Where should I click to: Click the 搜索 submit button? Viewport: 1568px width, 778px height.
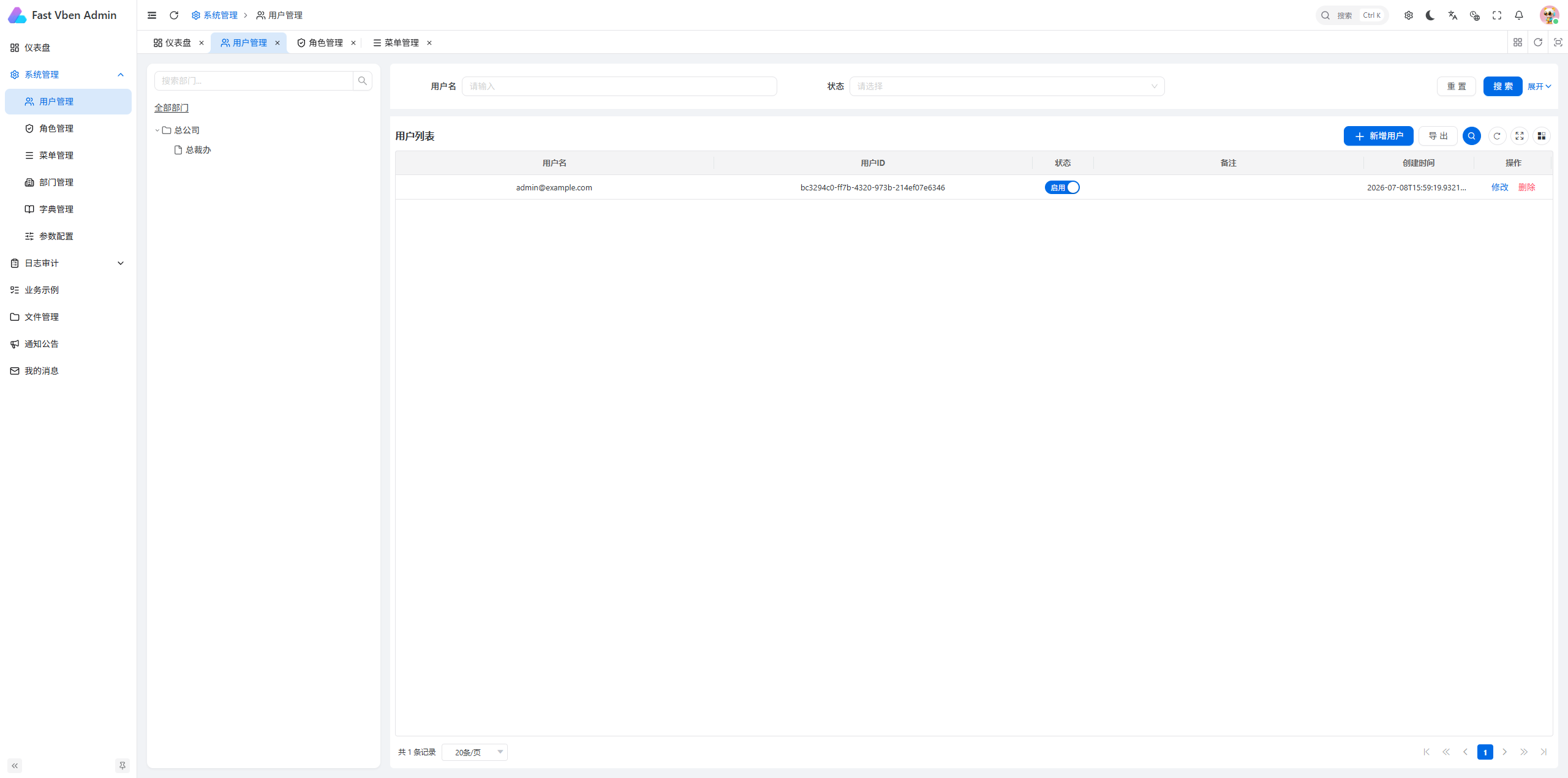pos(1503,86)
